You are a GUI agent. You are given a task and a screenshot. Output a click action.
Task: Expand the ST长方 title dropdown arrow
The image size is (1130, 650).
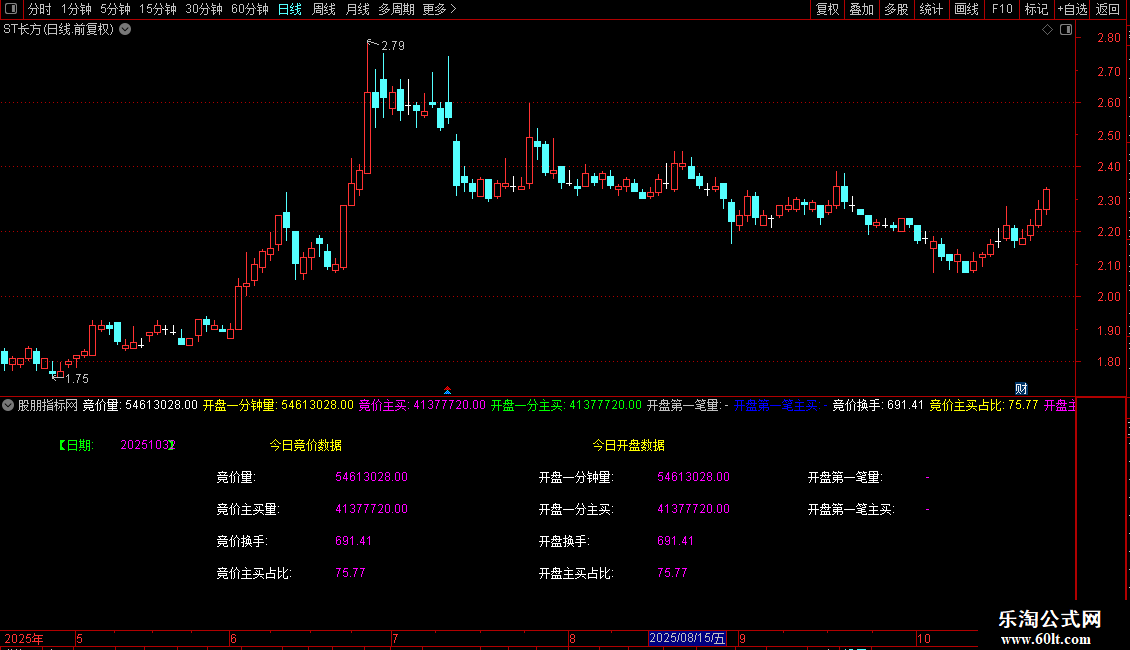[x=125, y=30]
